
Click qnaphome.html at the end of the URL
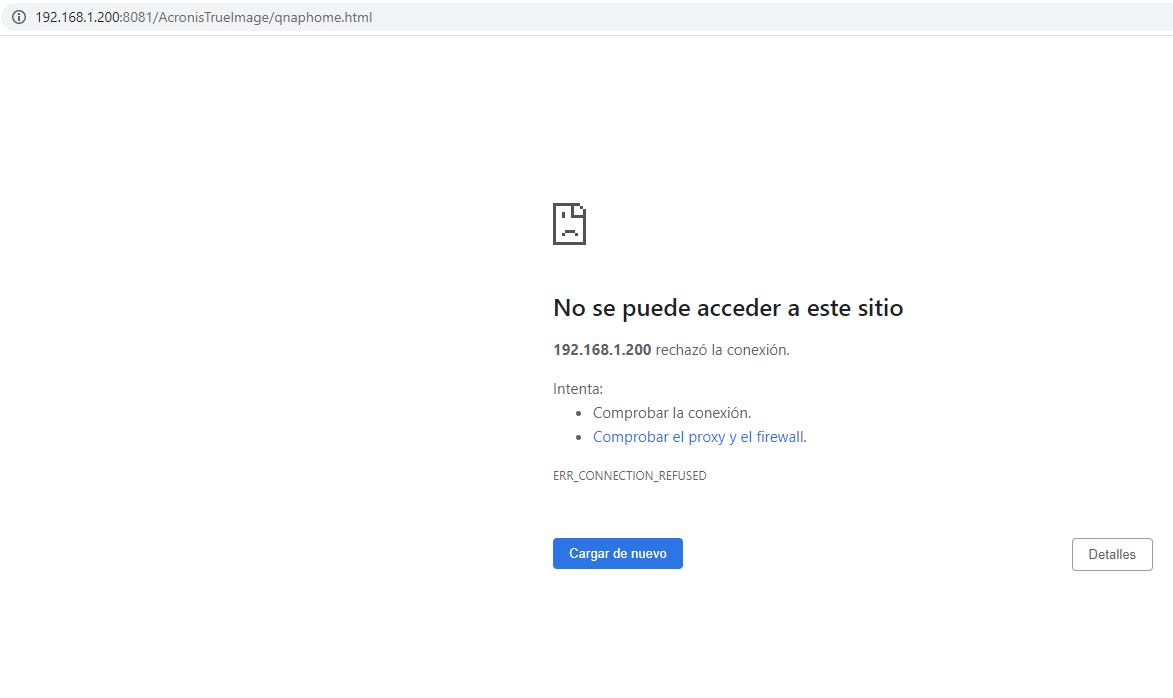[325, 17]
